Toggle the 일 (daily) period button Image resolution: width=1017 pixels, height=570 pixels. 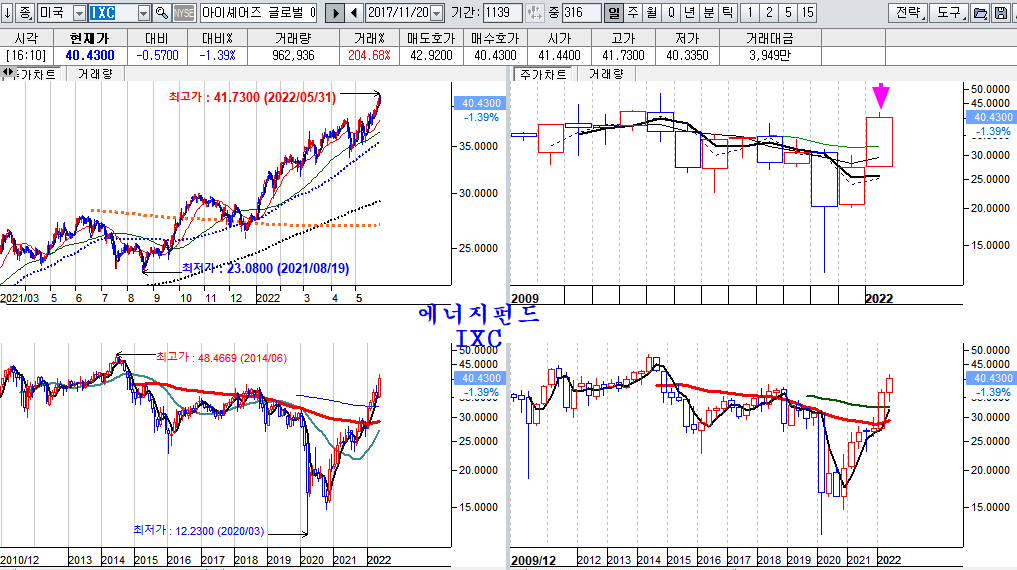pyautogui.click(x=614, y=13)
